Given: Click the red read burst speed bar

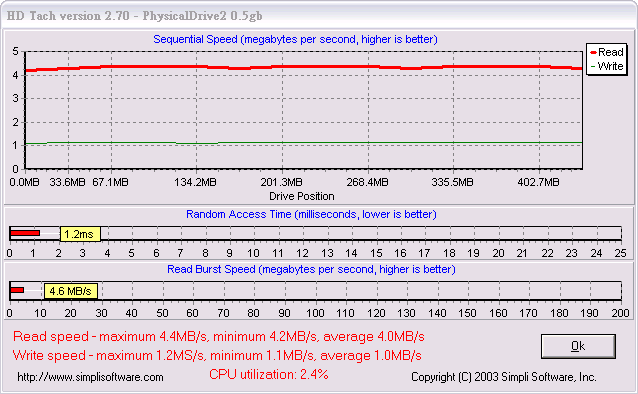Looking at the screenshot, I should tap(17, 290).
